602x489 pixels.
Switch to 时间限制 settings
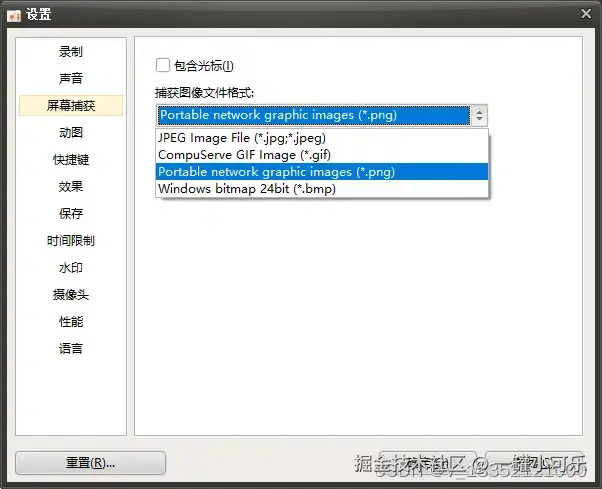point(71,241)
